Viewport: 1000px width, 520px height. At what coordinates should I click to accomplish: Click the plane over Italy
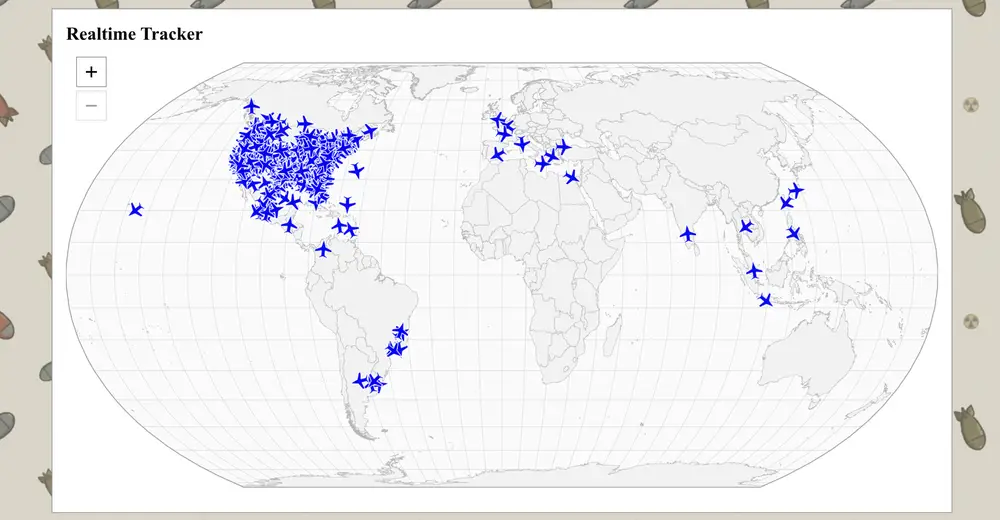522,144
